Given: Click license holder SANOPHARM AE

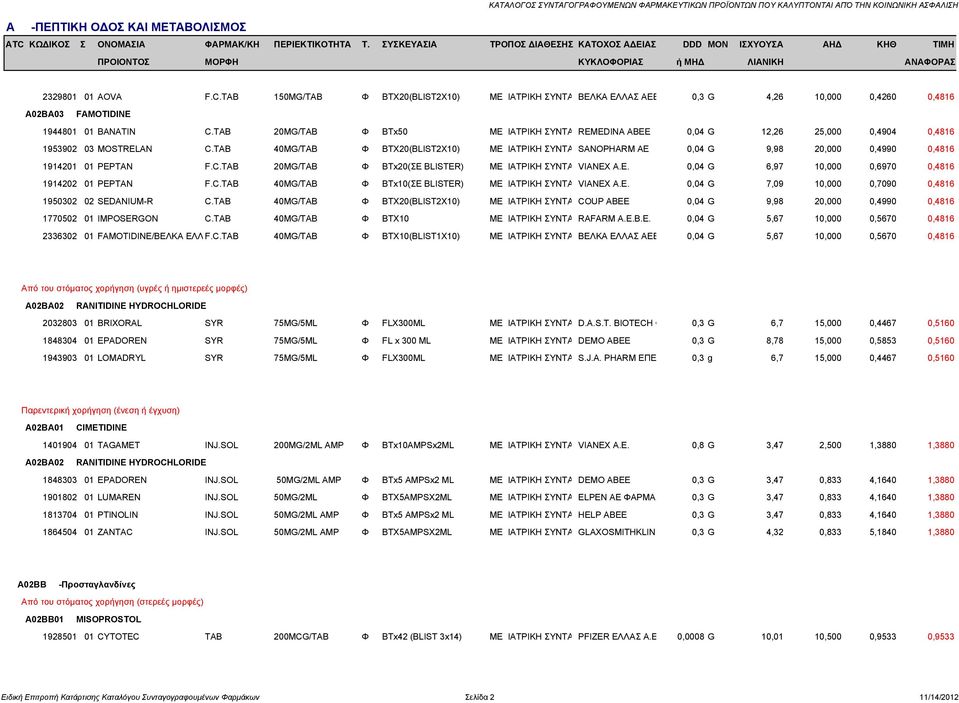Looking at the screenshot, I should pyautogui.click(x=613, y=149).
